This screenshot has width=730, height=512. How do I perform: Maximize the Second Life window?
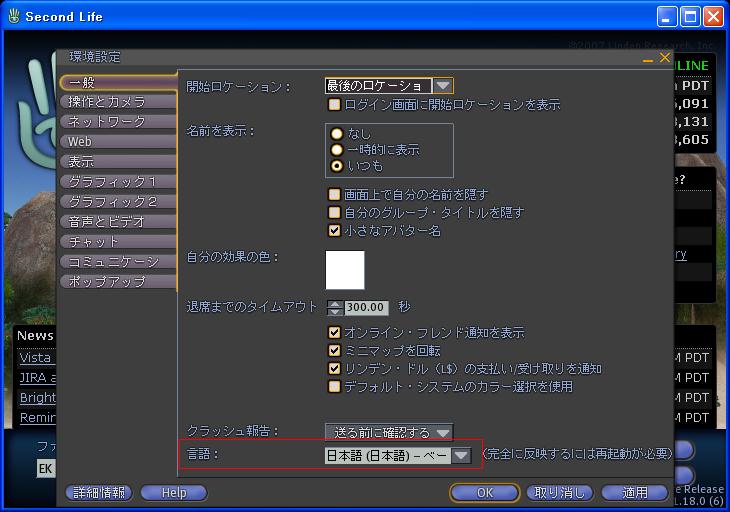(x=690, y=17)
